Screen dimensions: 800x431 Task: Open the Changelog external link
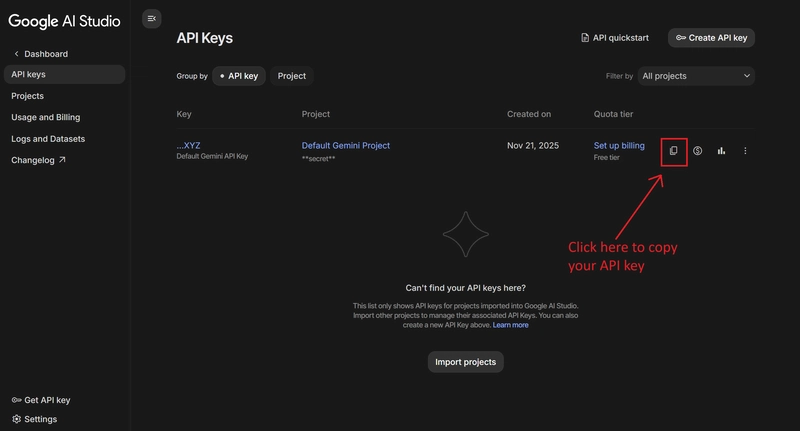point(38,160)
